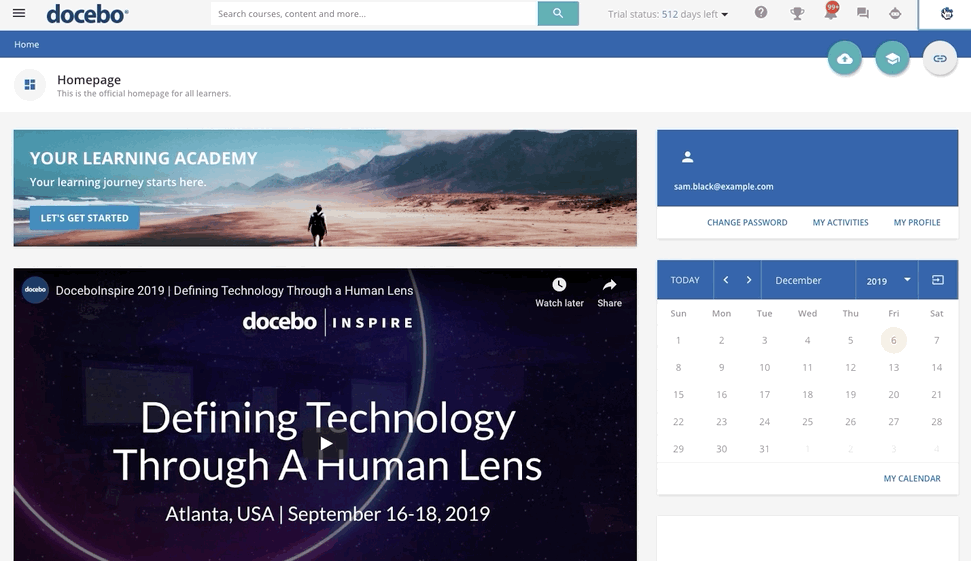Open the user avatar menu at top right
This screenshot has height=561, width=971.
coord(946,14)
